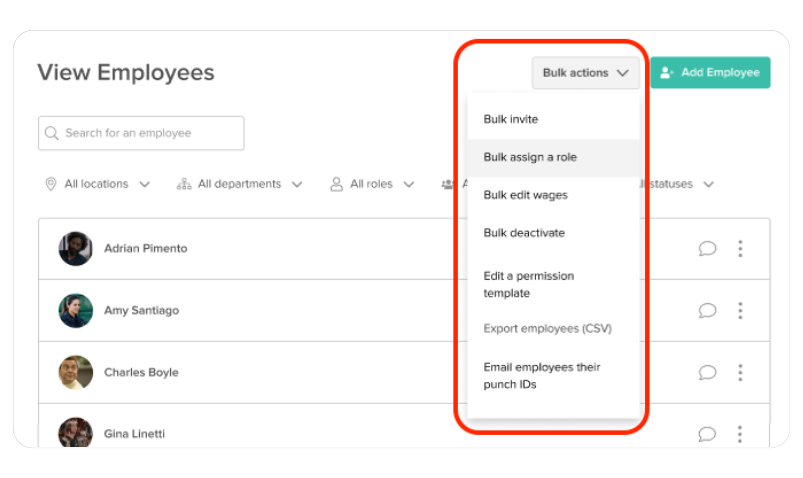Expand the All roles filter
This screenshot has width=803, height=478.
(372, 184)
